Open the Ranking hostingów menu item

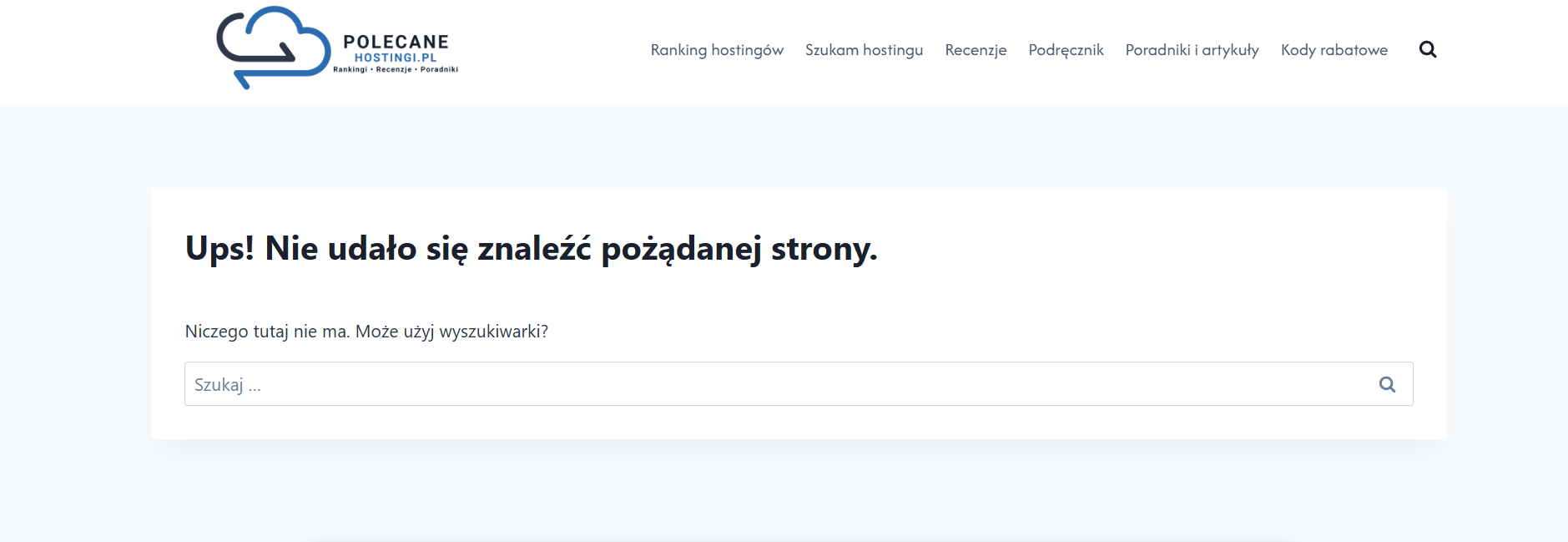(717, 50)
